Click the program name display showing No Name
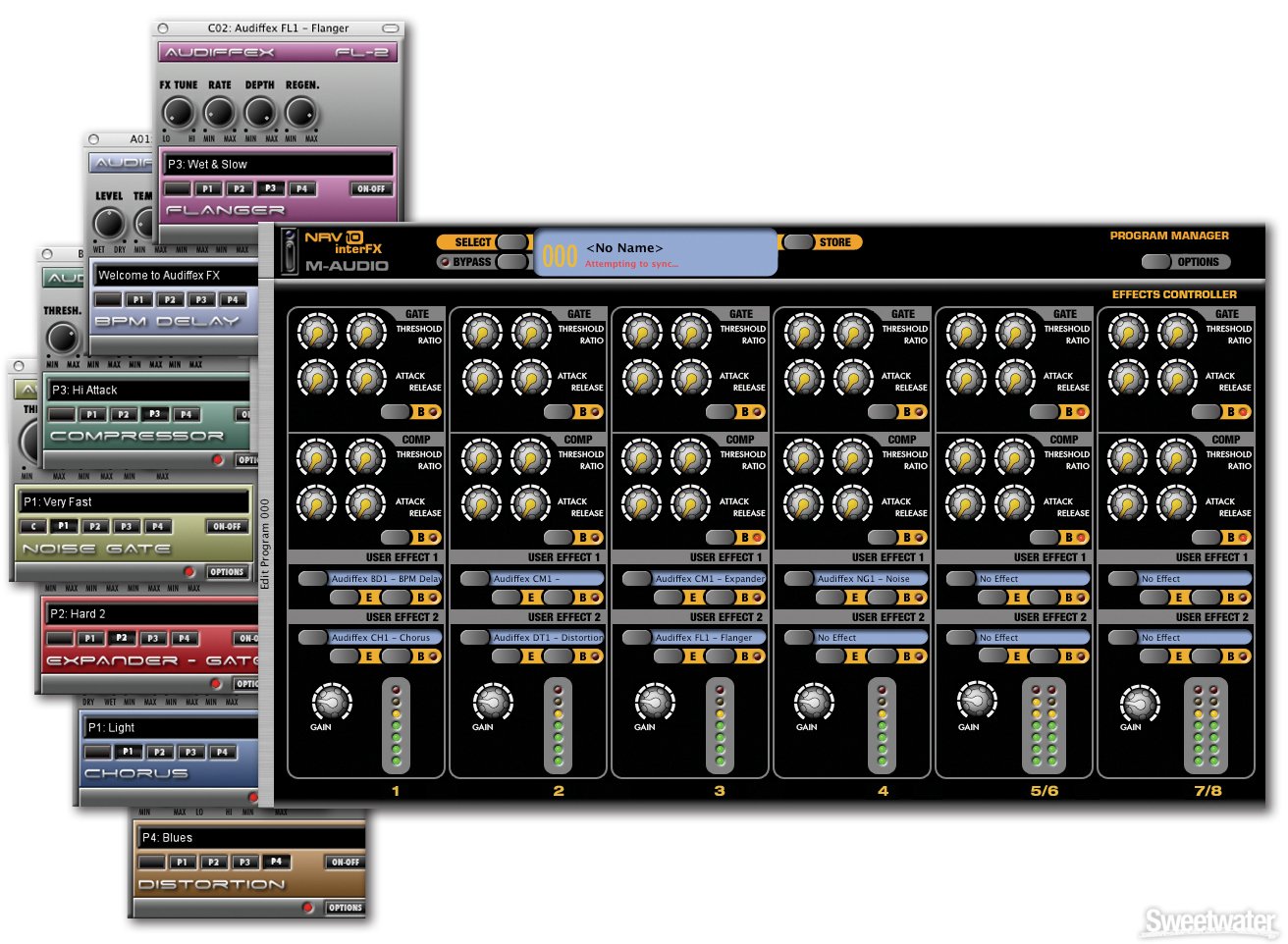 [x=655, y=253]
